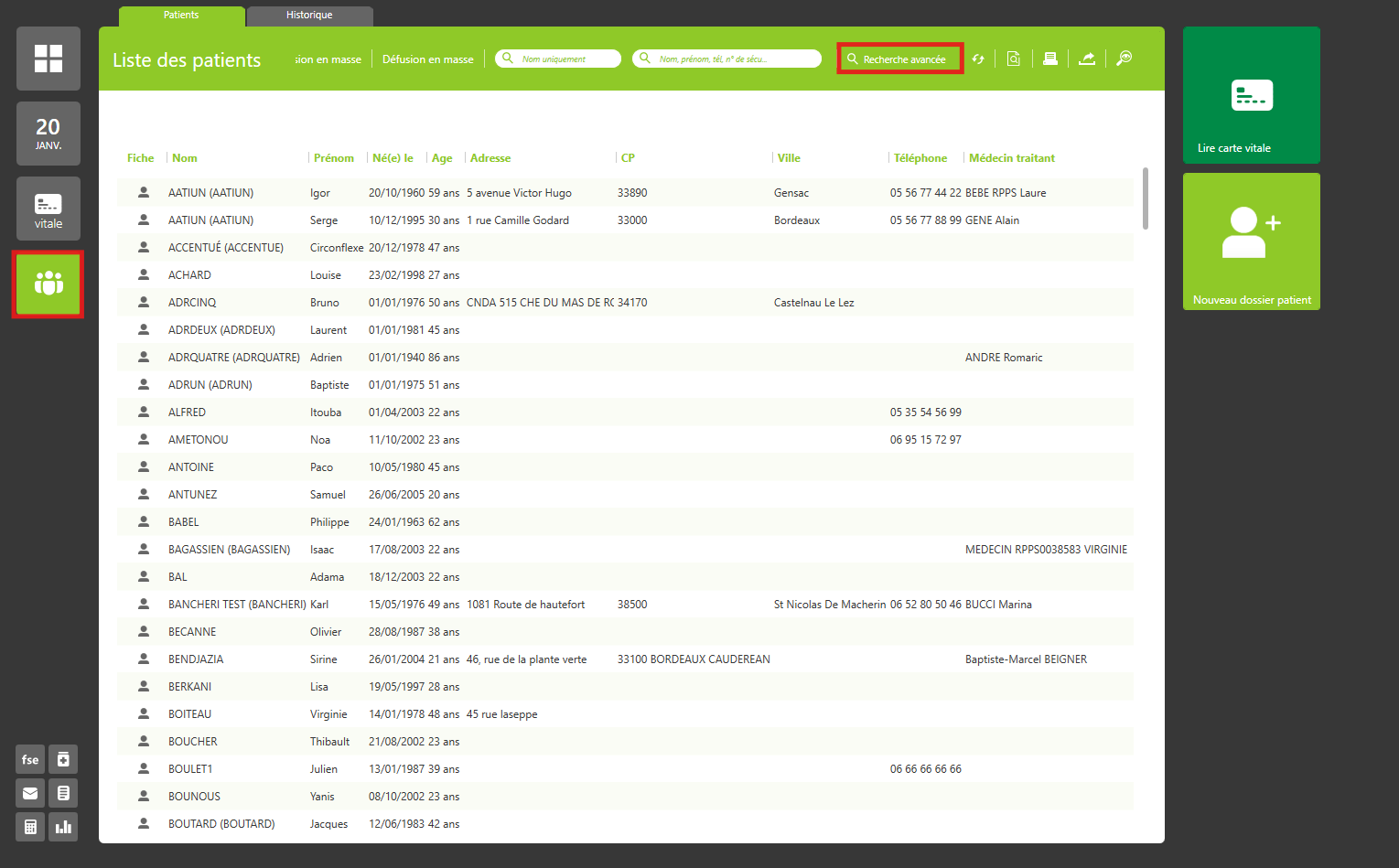Viewport: 1399px width, 868px height.
Task: Click the export share arrow icon
Action: click(1087, 59)
